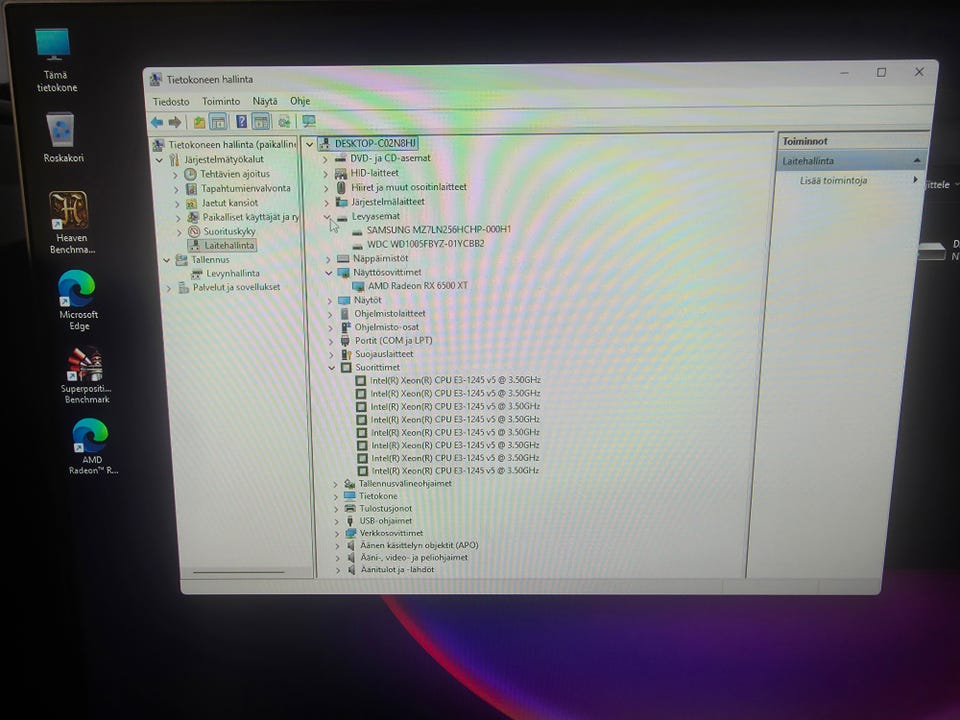This screenshot has height=720, width=960.
Task: Select AMD Radeon RX 6500 XT adapter
Action: (418, 286)
